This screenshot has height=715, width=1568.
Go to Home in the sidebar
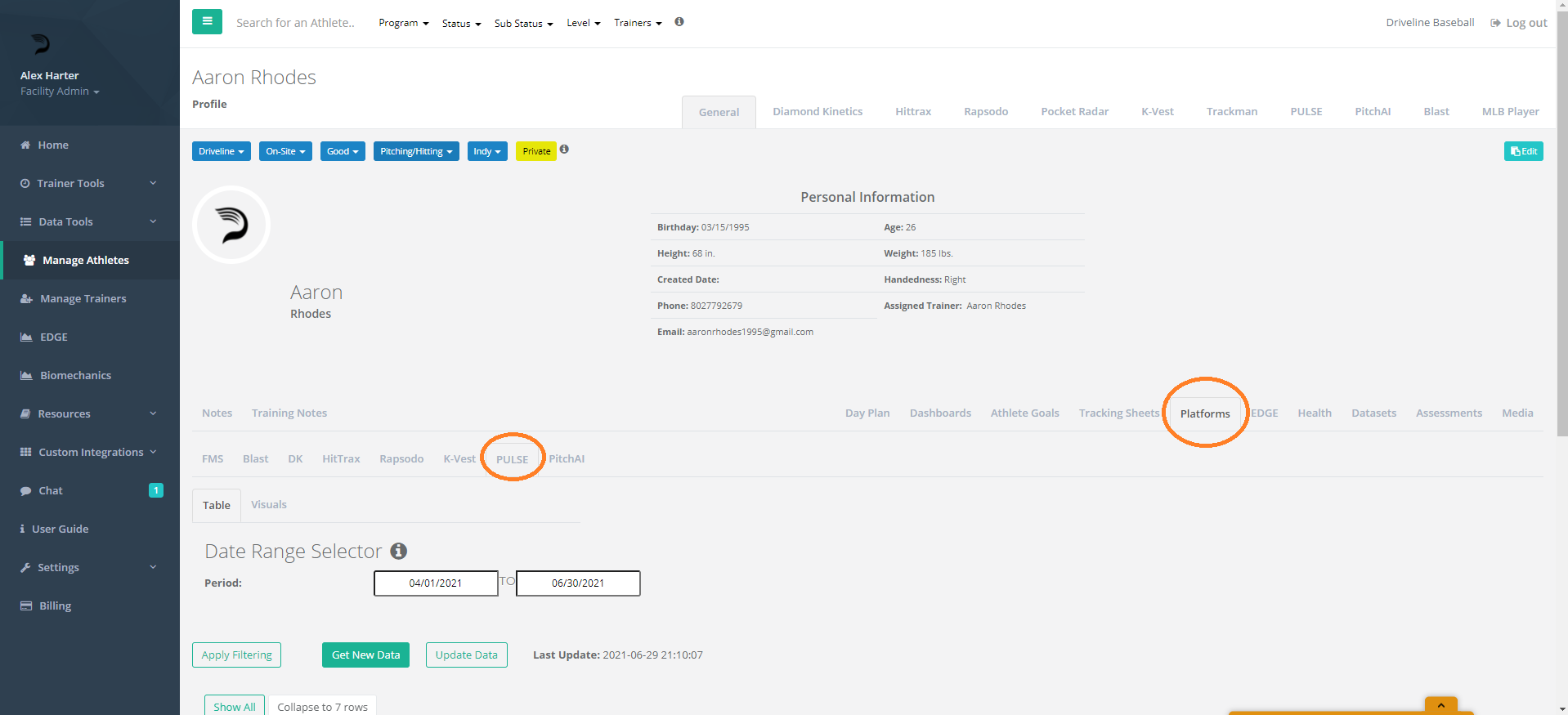53,145
